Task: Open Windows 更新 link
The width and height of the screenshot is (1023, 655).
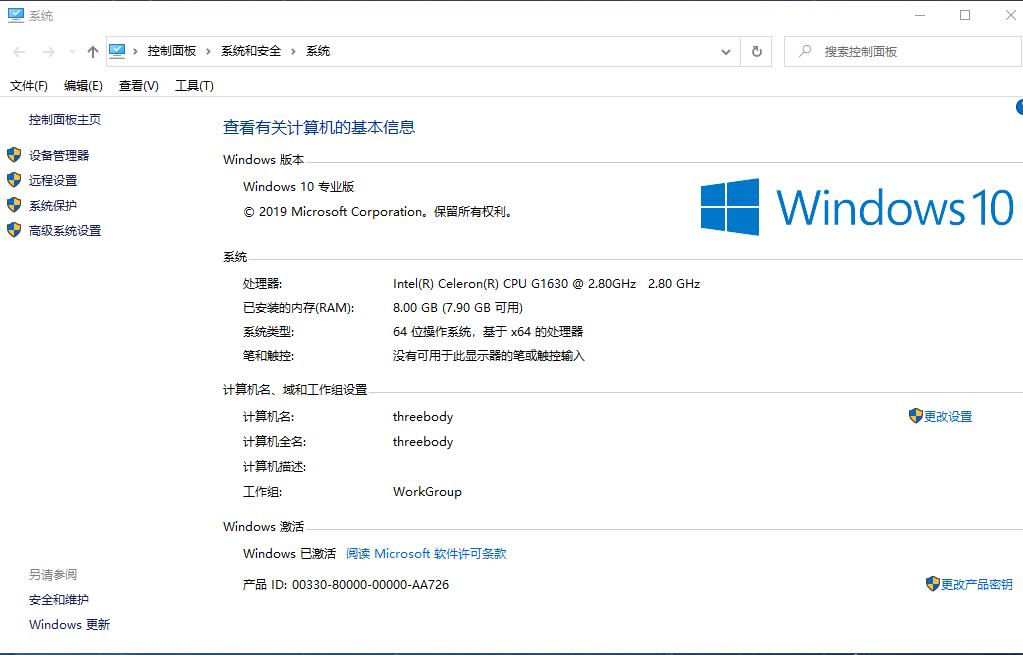Action: coord(69,624)
